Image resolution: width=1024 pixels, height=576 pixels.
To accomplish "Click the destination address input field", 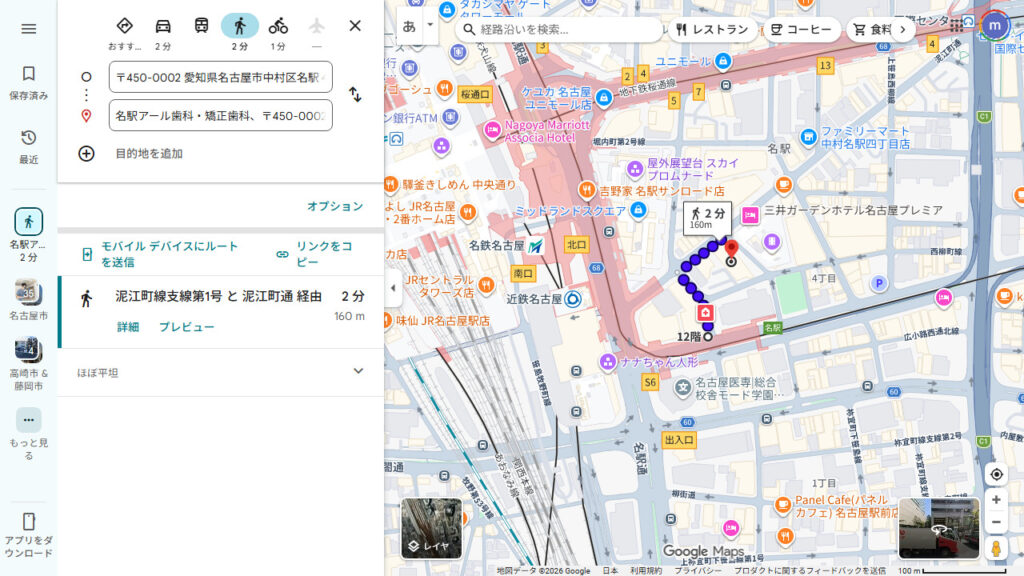I will tap(220, 116).
